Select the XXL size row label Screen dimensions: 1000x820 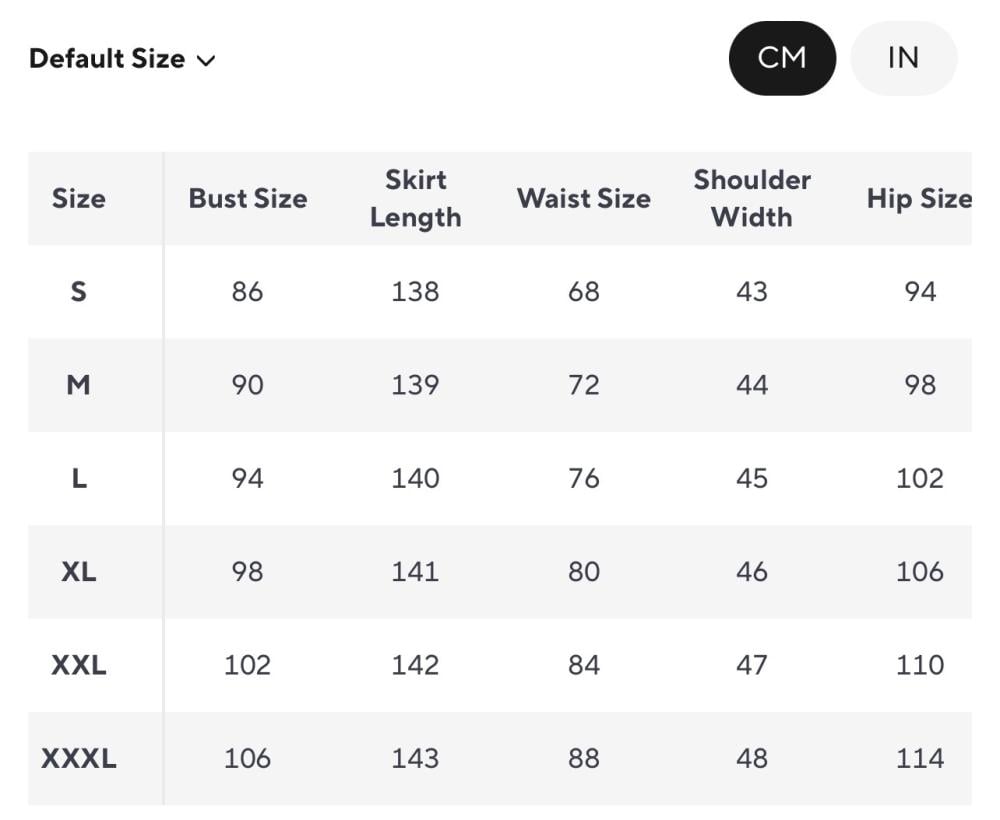coord(79,665)
